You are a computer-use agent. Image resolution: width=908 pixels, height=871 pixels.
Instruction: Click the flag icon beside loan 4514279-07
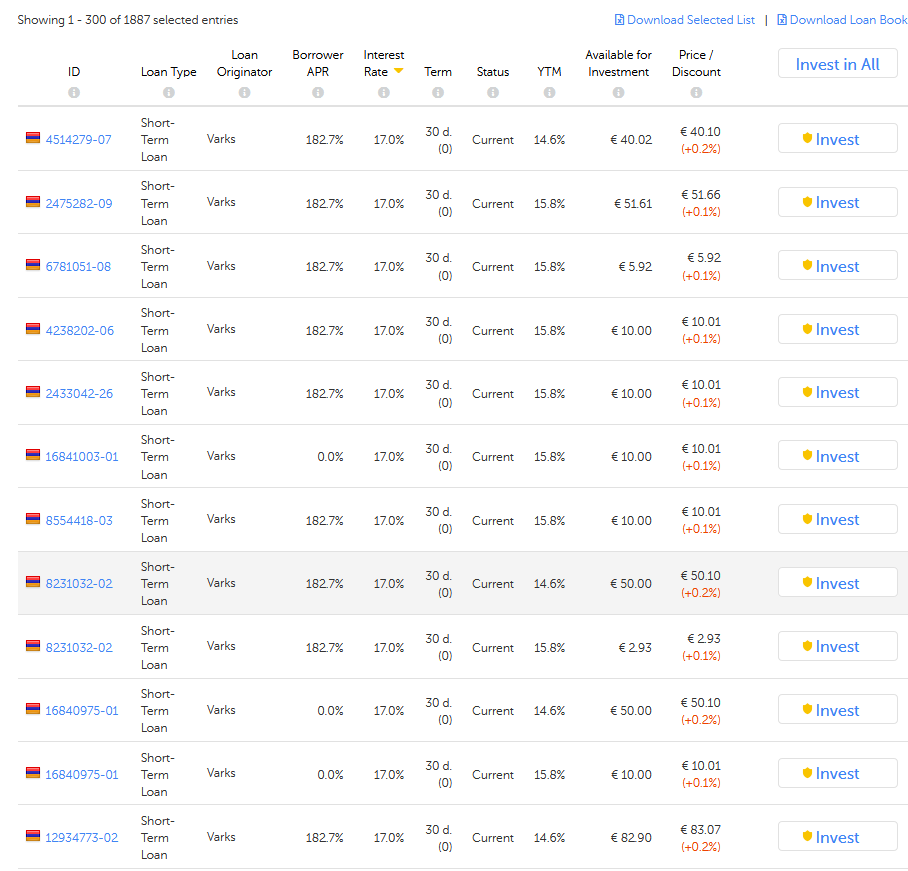[33, 138]
